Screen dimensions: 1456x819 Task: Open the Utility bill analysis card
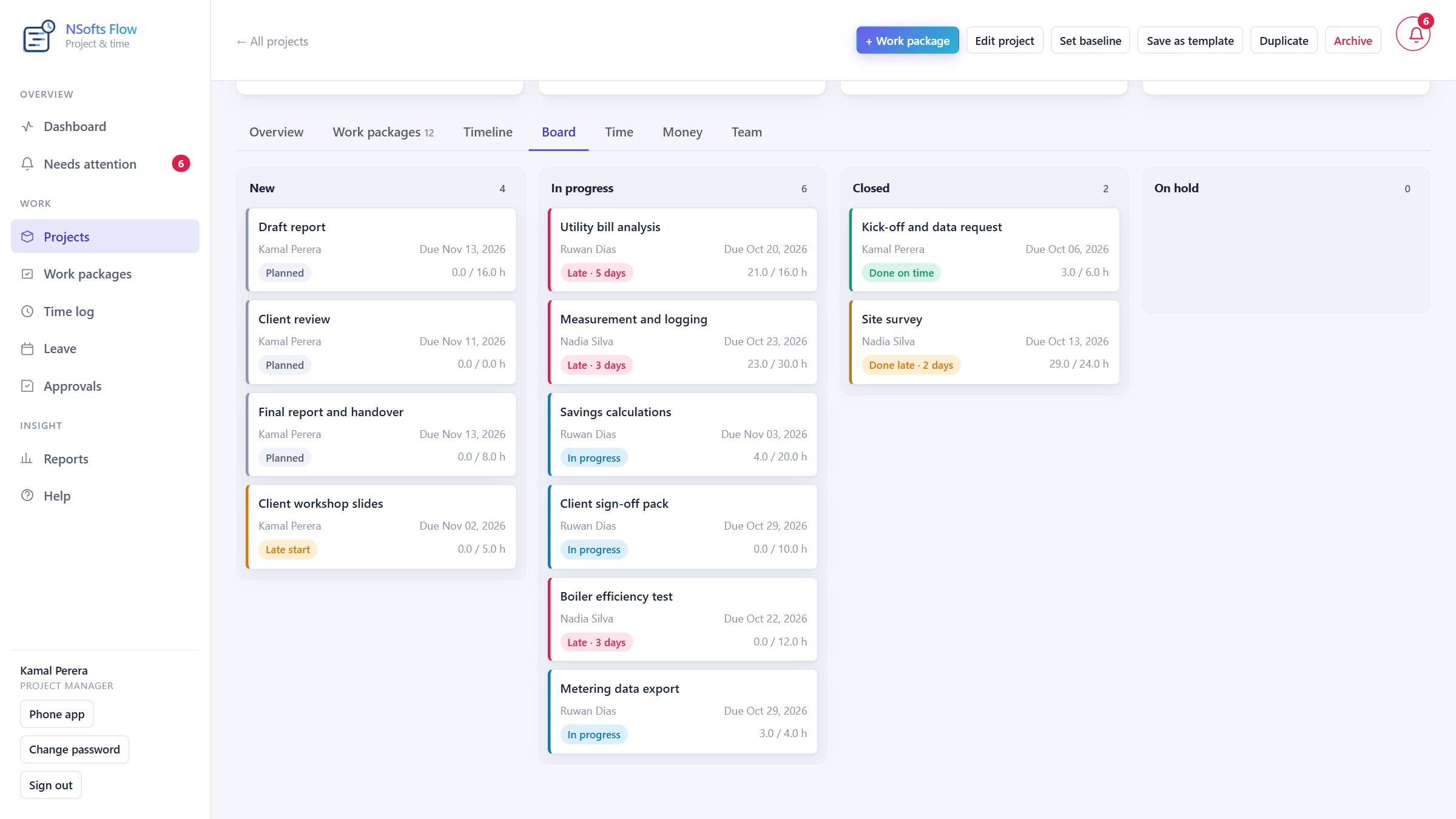pyautogui.click(x=682, y=250)
